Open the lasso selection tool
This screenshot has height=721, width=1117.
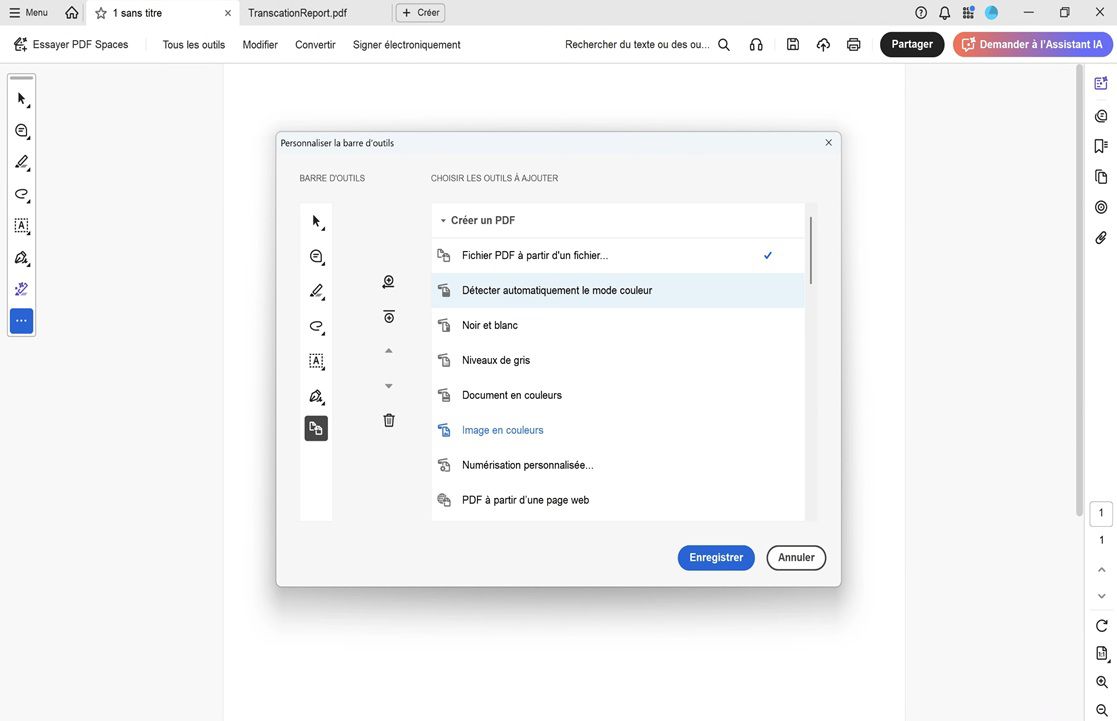coord(17,192)
